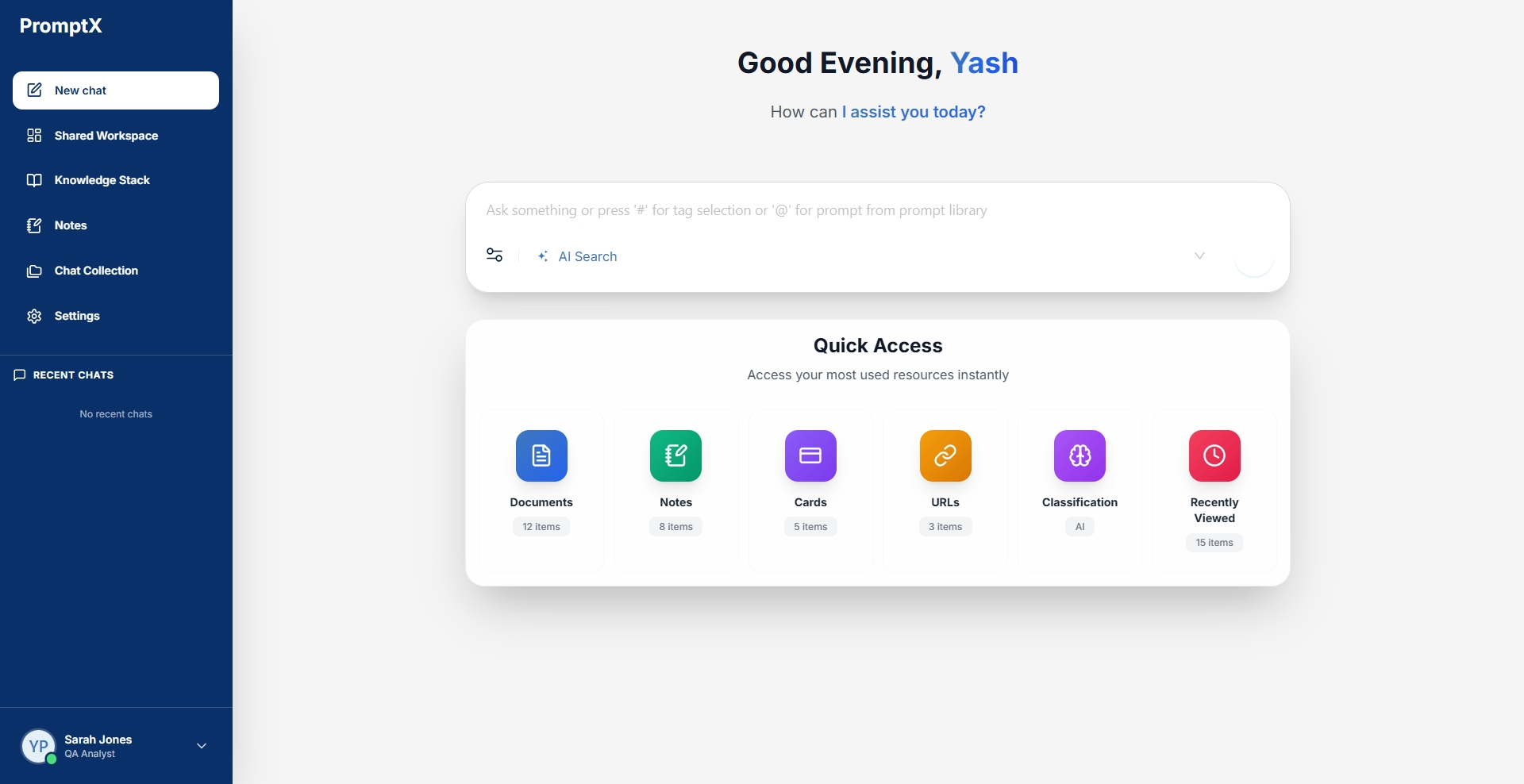This screenshot has height=784, width=1524.
Task: Open the Cards quick access tile
Action: click(810, 456)
